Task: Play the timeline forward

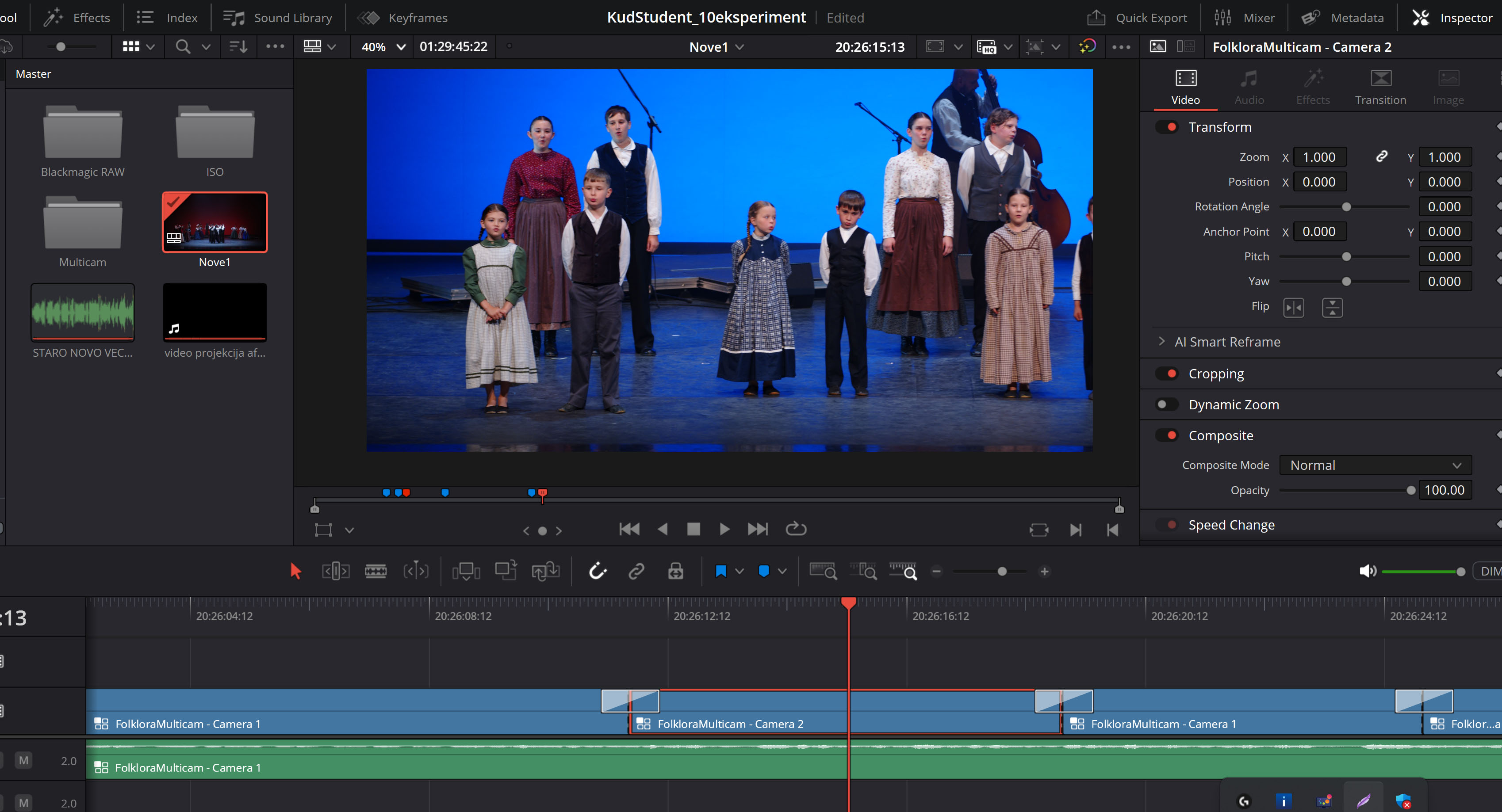Action: point(724,529)
